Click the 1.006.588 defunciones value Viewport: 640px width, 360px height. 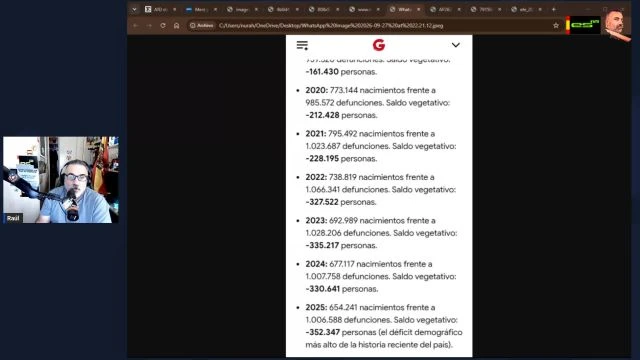click(x=323, y=320)
